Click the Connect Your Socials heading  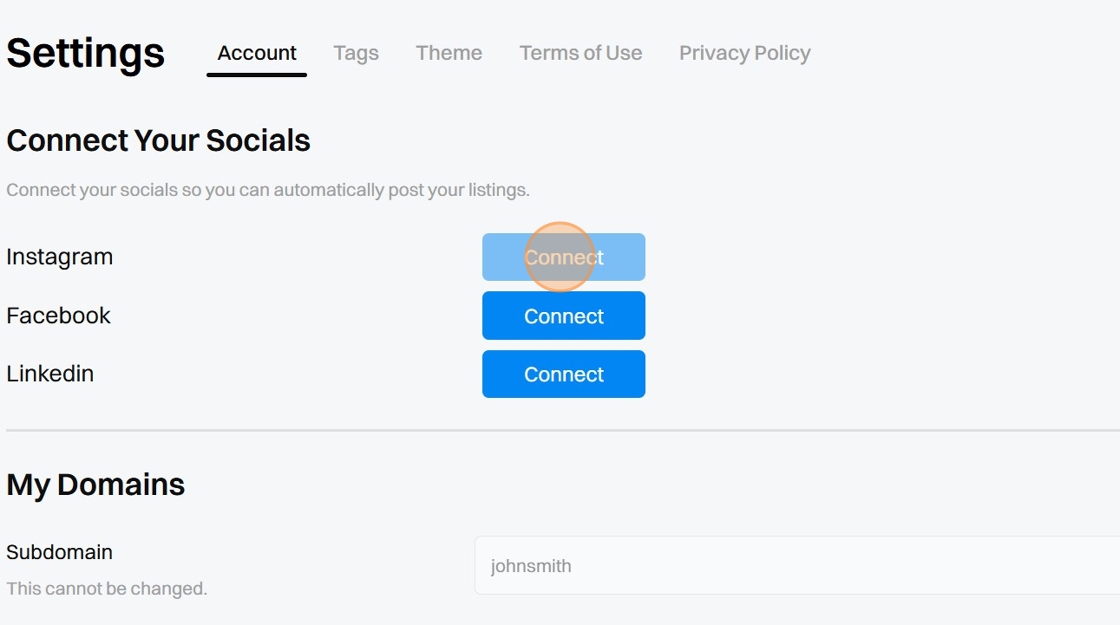point(158,141)
